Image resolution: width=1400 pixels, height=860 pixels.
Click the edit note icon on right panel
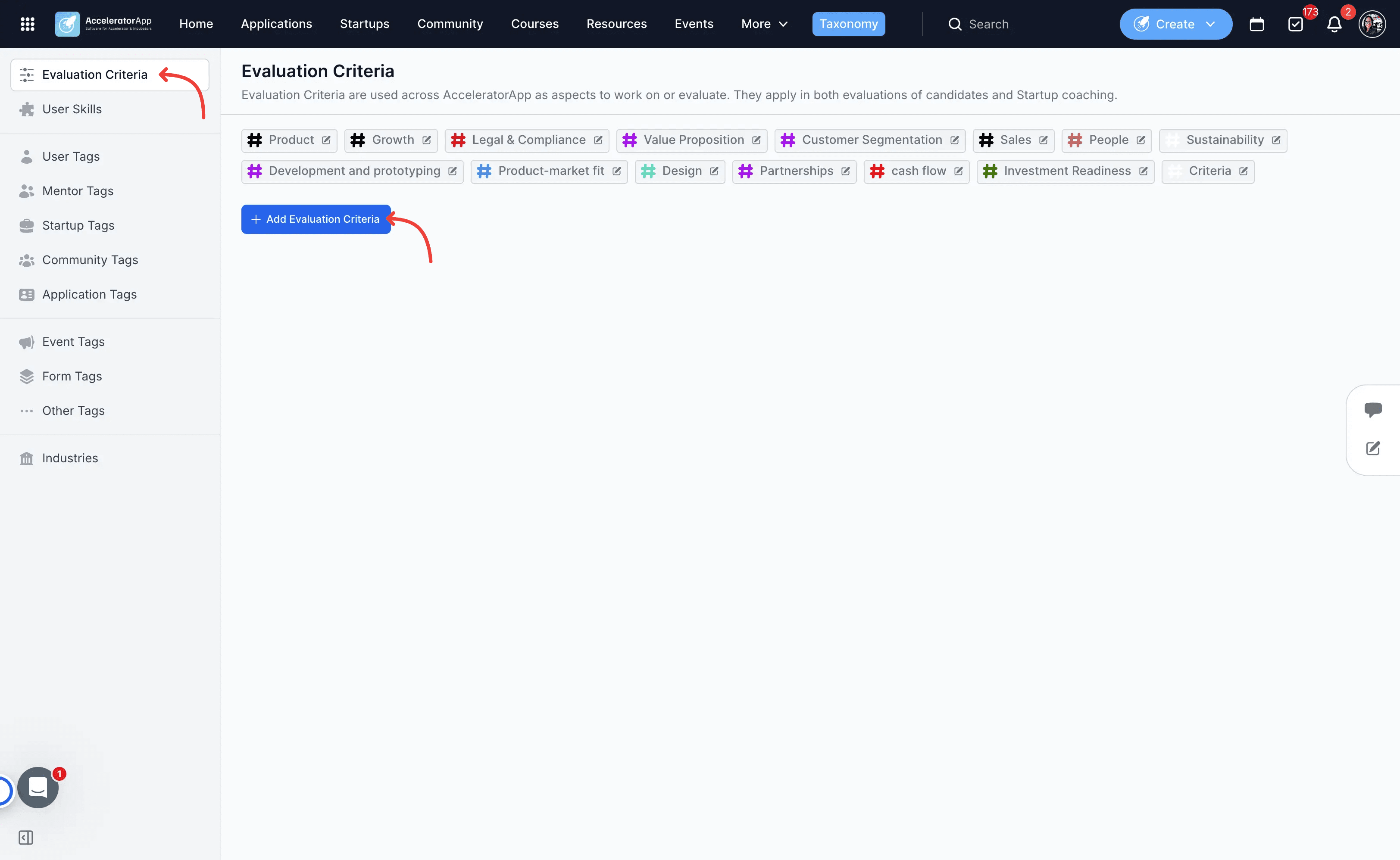point(1373,448)
